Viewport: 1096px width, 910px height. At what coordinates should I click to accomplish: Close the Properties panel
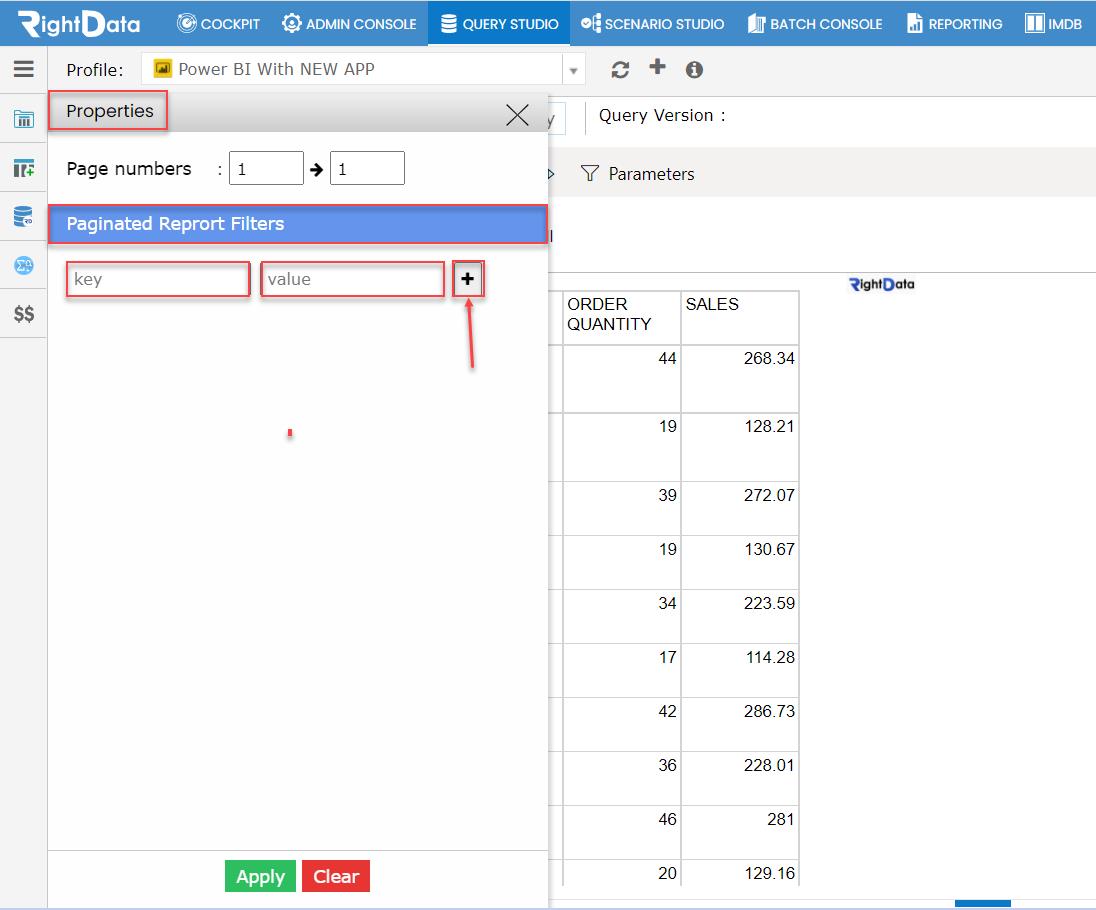pos(517,115)
